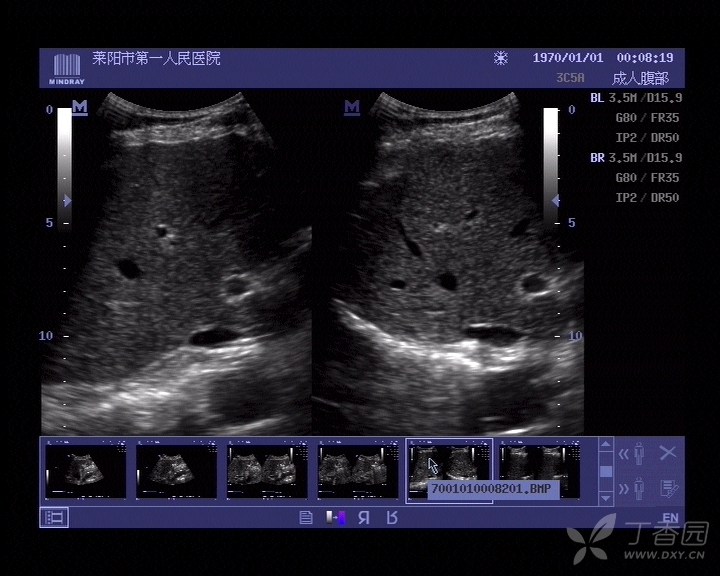
Task: Click the 7001010008201.BMP filename tooltip
Action: click(x=493, y=489)
